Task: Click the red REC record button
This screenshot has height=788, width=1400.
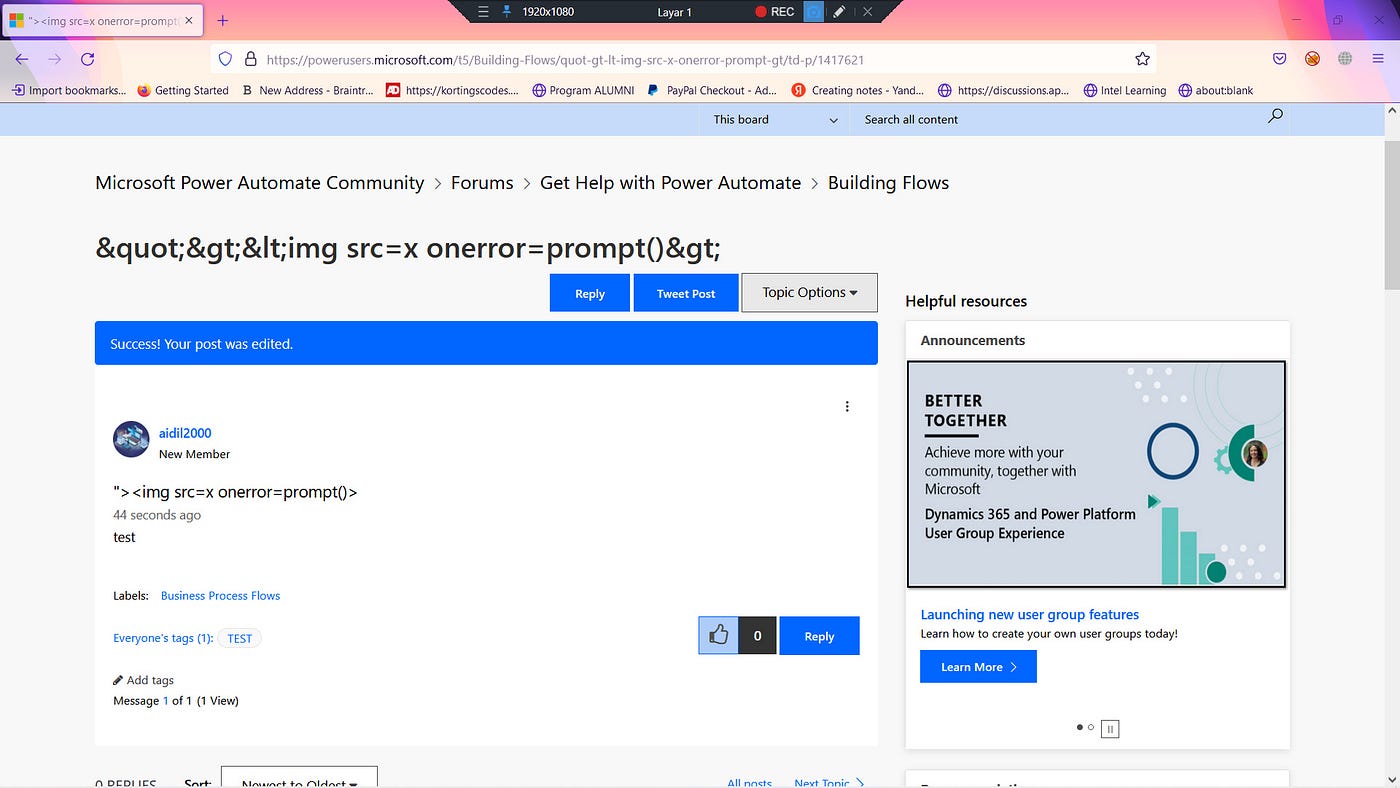Action: point(774,12)
